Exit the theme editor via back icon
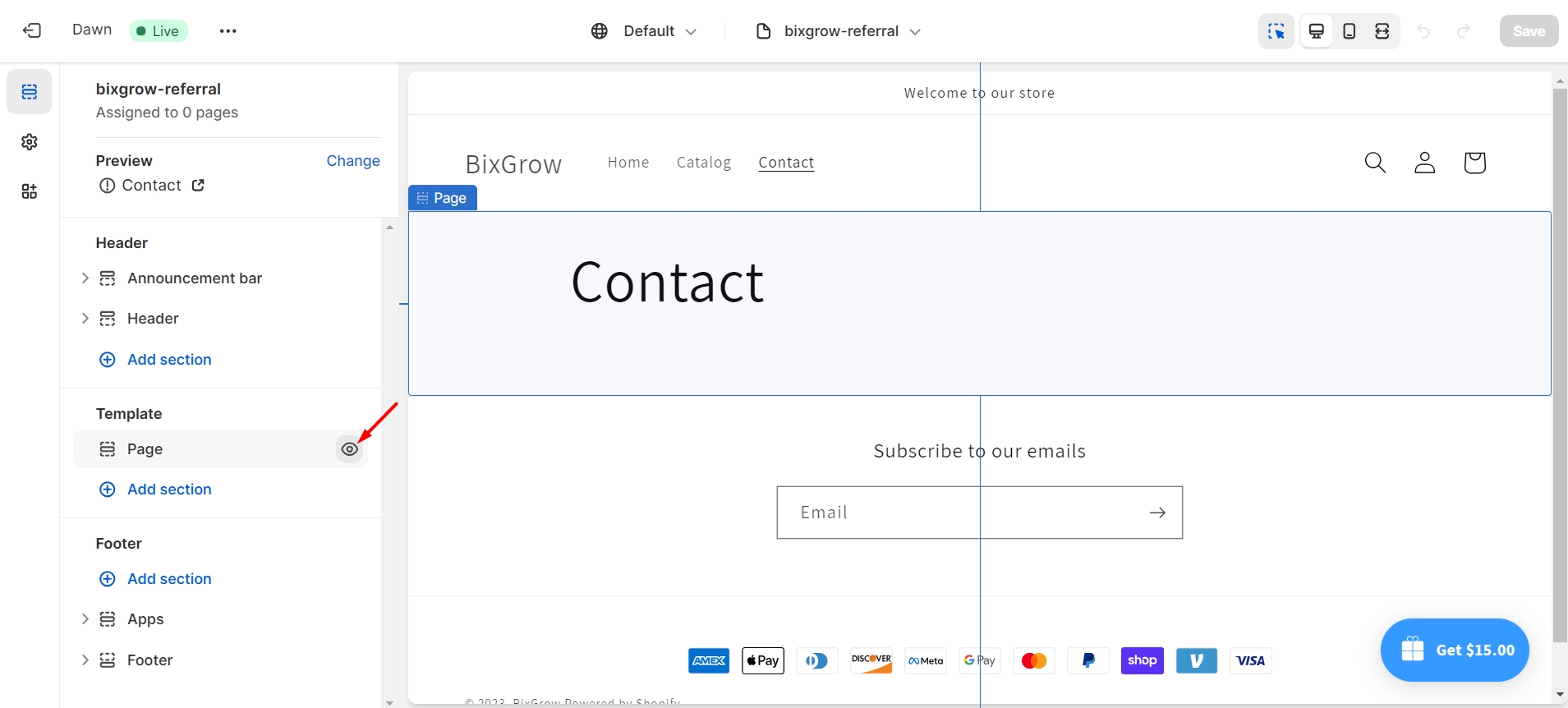The width and height of the screenshot is (1568, 708). point(32,31)
